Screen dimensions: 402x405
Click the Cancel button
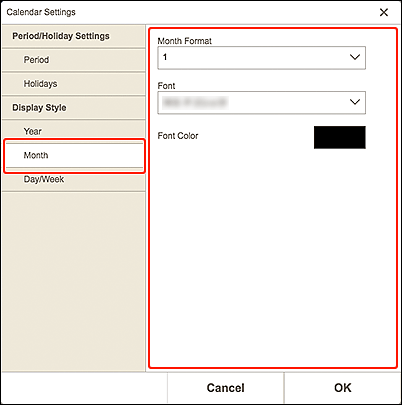[x=226, y=388]
